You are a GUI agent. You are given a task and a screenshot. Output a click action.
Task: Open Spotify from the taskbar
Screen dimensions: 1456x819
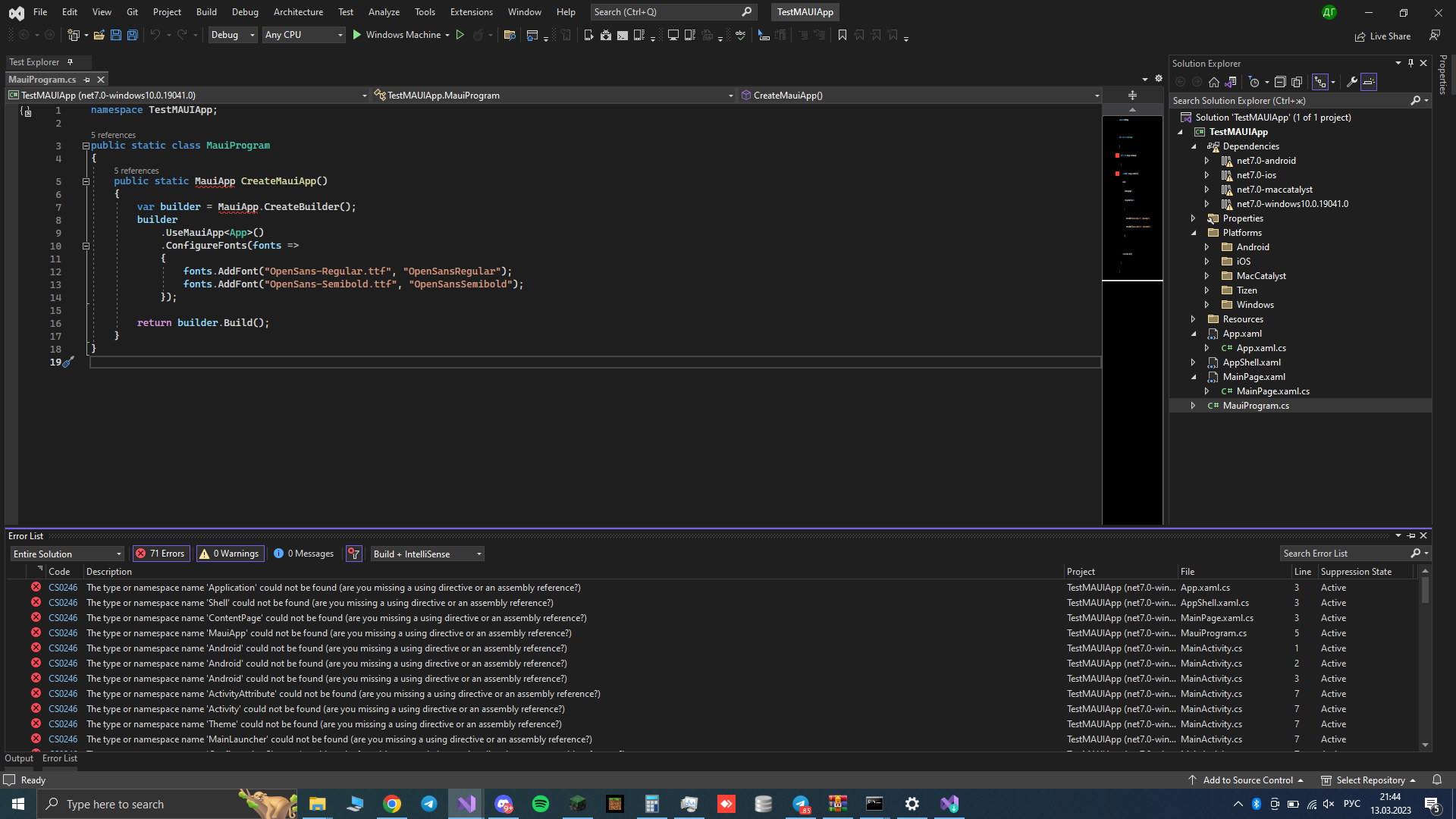(540, 804)
